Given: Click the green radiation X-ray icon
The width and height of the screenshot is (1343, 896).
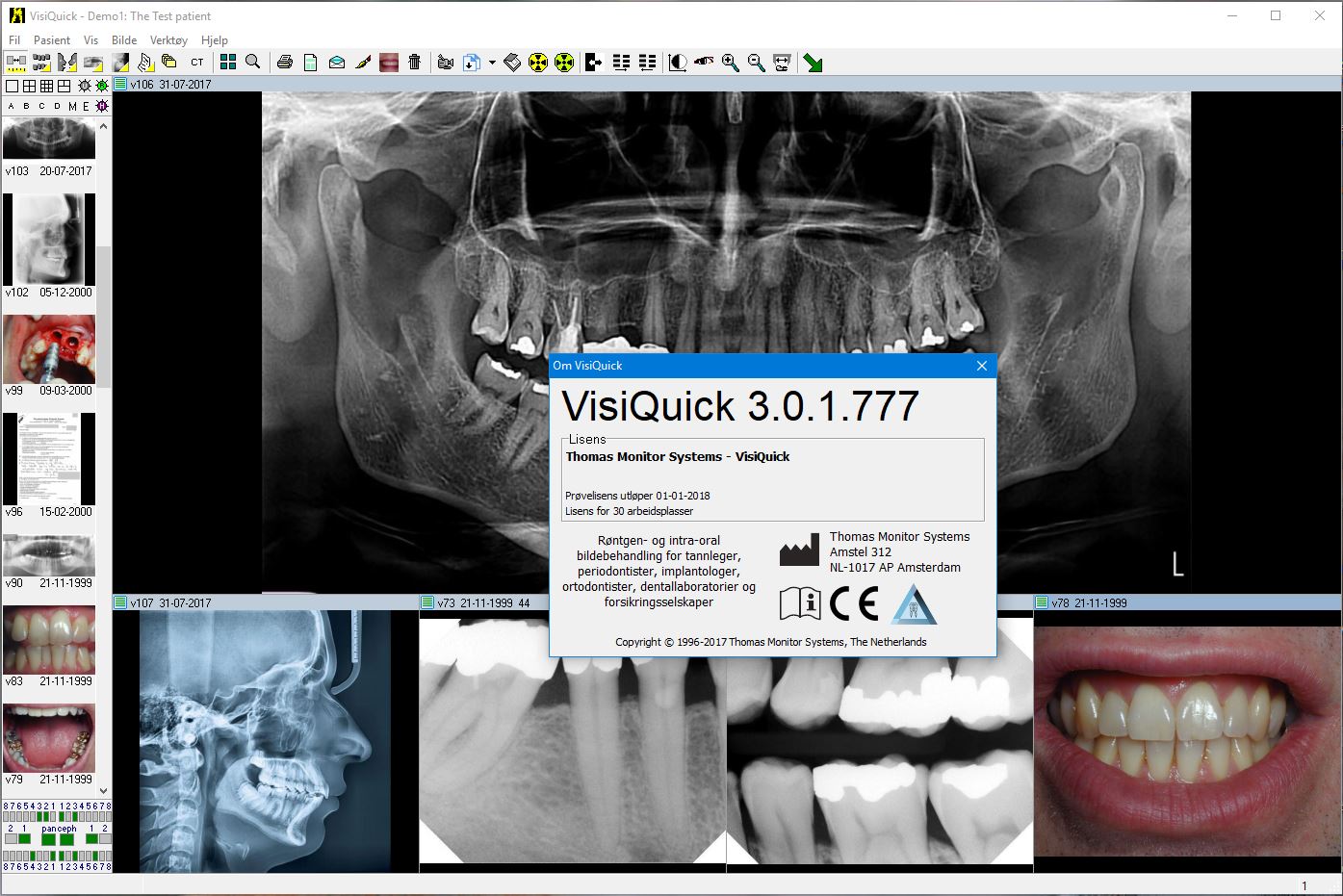Looking at the screenshot, I should tap(564, 63).
